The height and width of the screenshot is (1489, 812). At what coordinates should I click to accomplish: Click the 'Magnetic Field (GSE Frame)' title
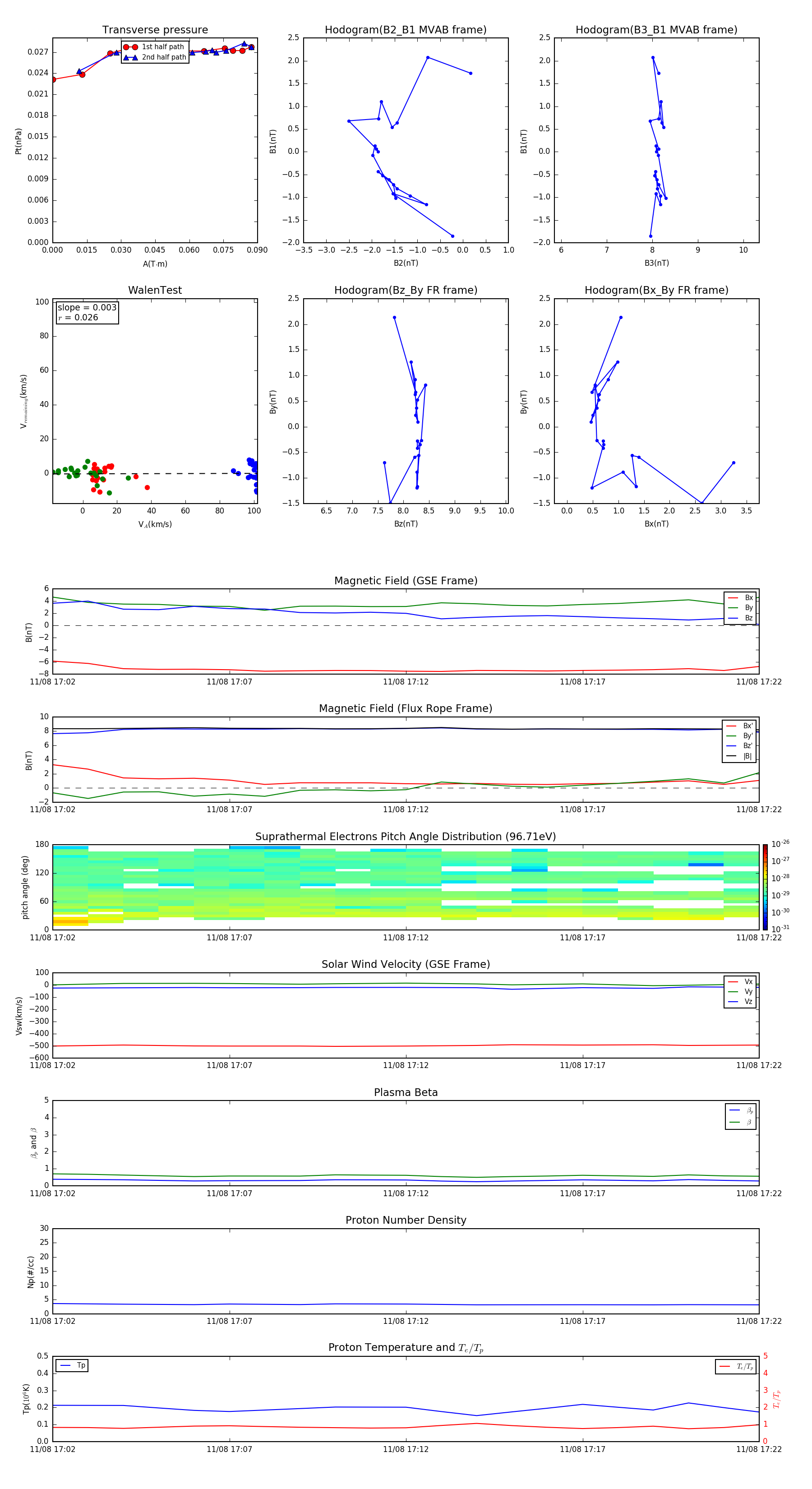point(406,581)
